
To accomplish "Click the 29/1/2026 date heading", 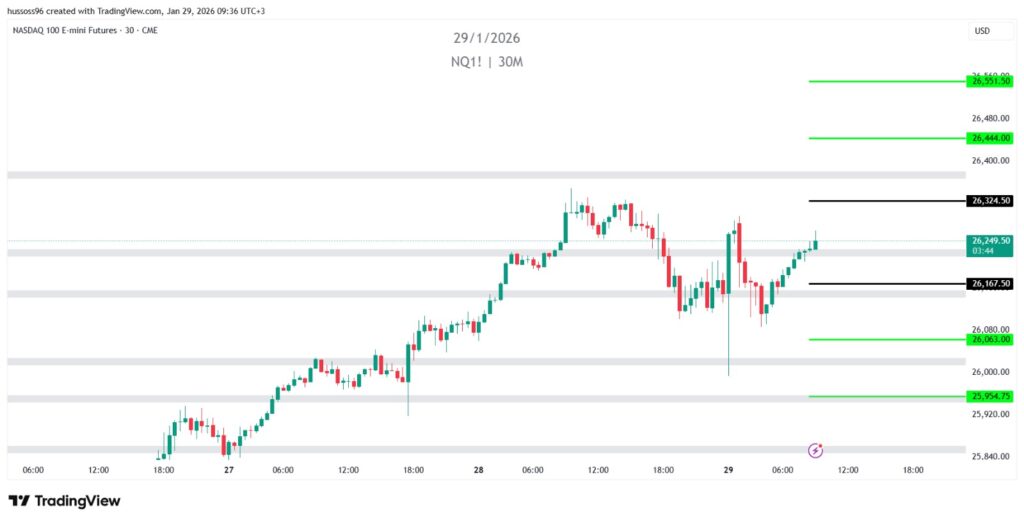I will (x=486, y=38).
